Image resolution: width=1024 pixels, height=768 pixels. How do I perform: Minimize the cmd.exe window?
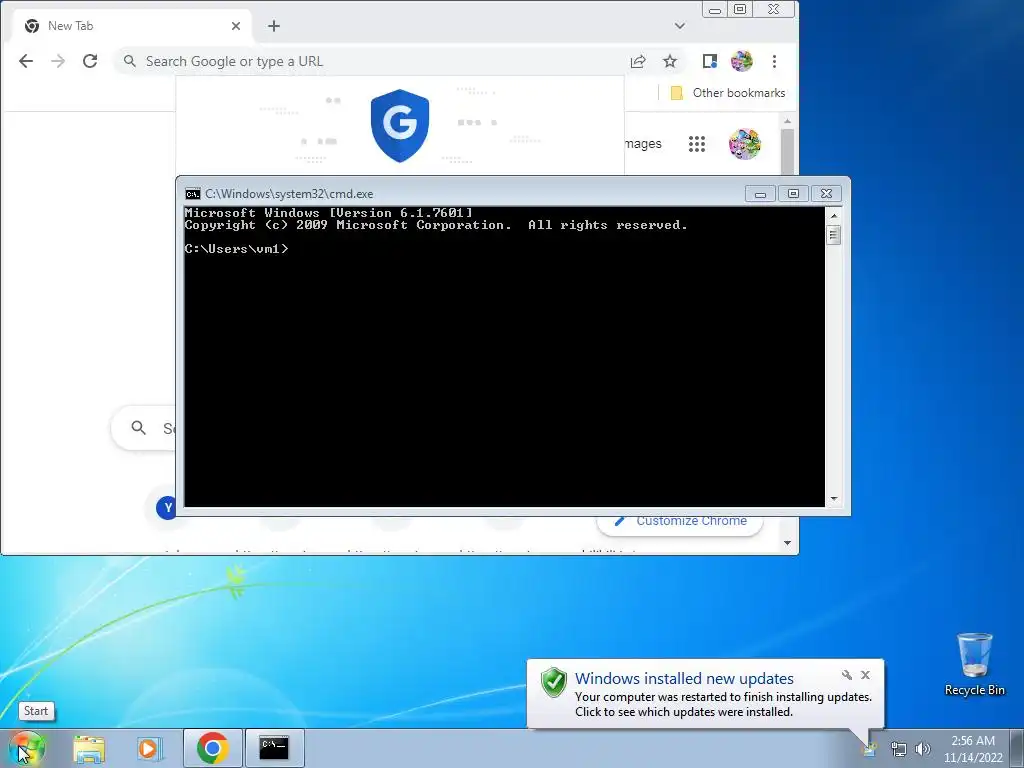(x=760, y=194)
